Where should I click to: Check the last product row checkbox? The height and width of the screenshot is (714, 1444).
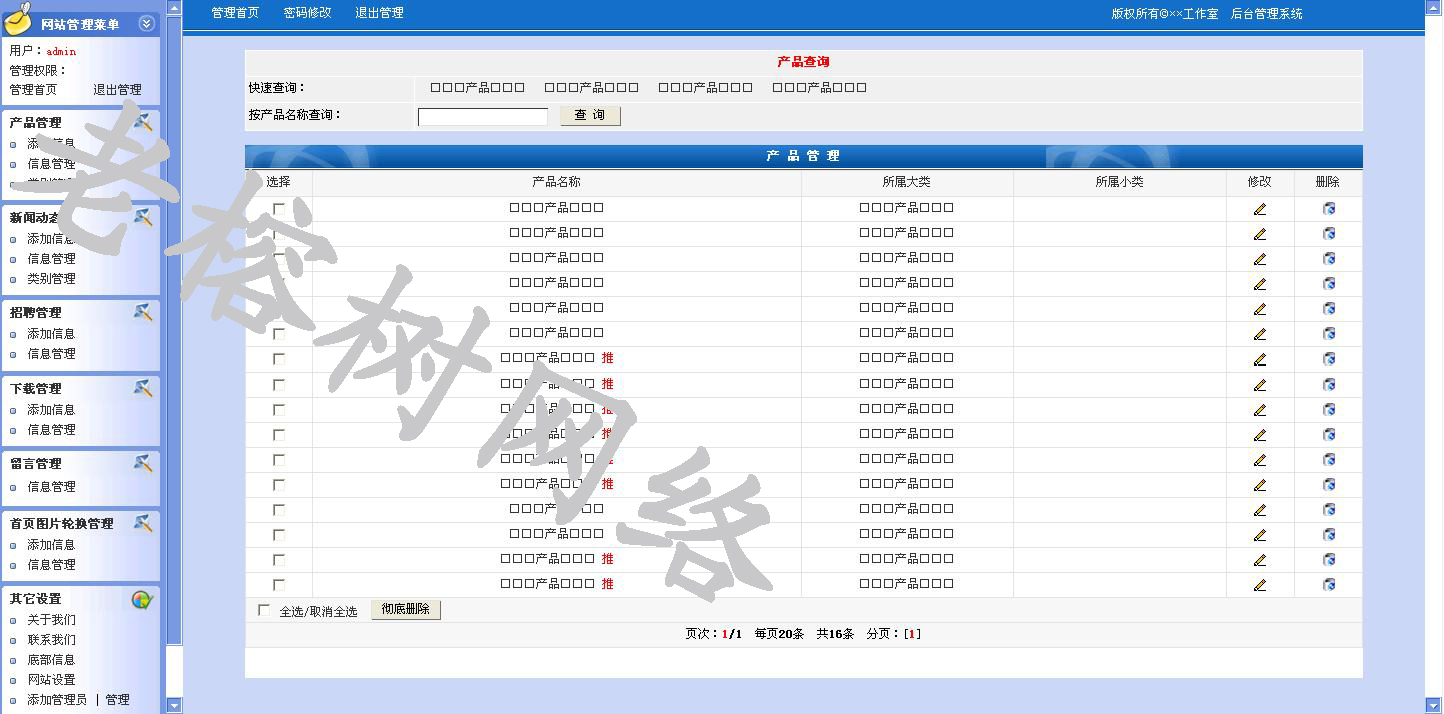(x=279, y=585)
